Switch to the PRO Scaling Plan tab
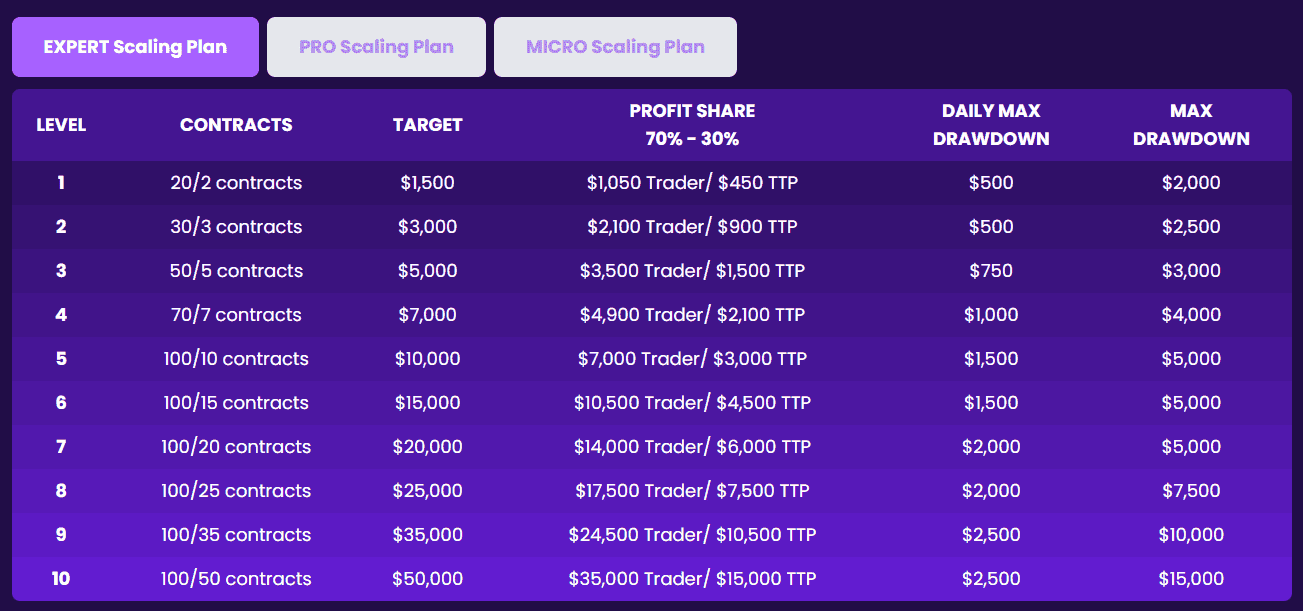This screenshot has width=1303, height=611. point(376,47)
